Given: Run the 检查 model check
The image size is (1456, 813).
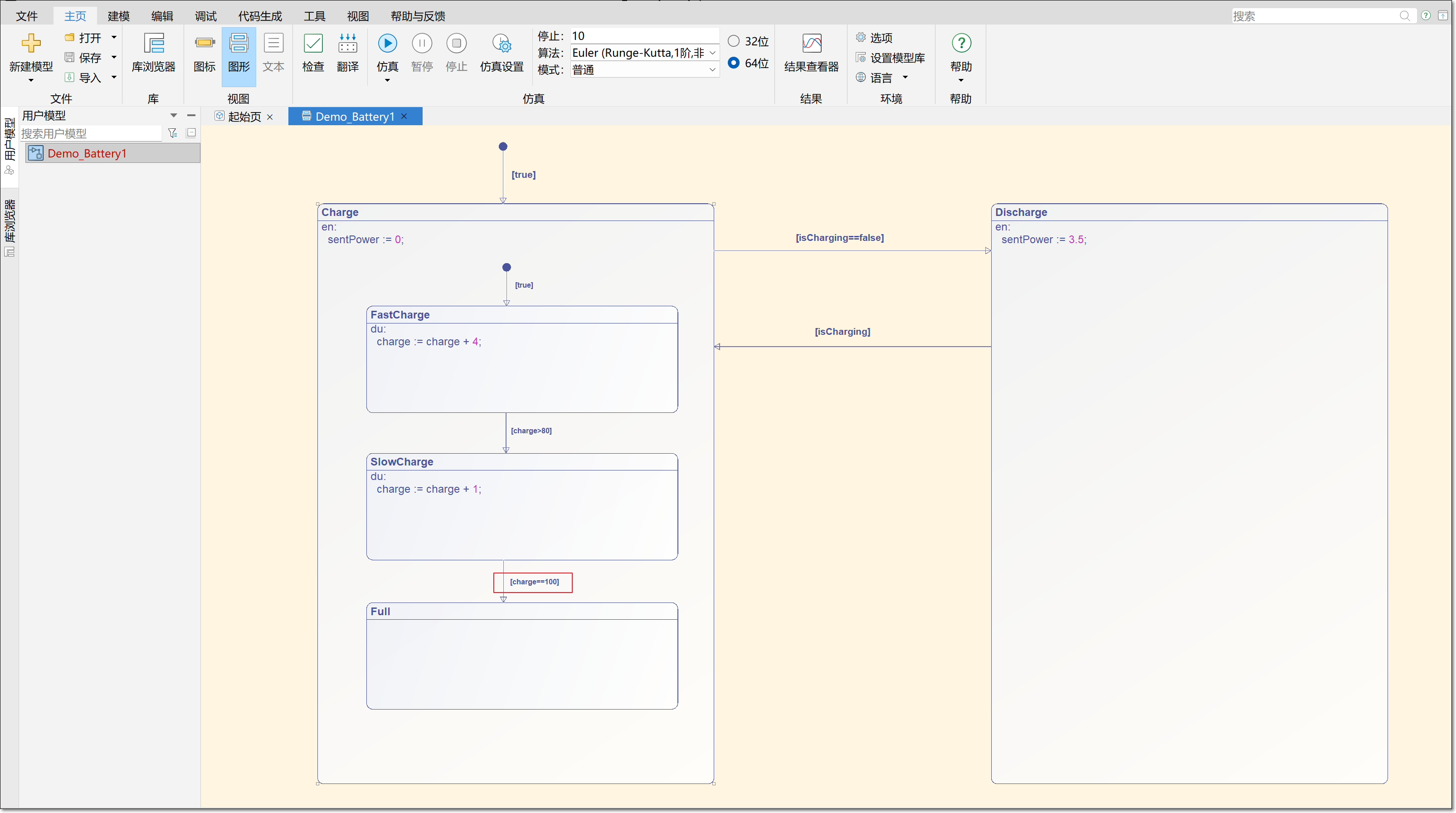Looking at the screenshot, I should coord(312,53).
